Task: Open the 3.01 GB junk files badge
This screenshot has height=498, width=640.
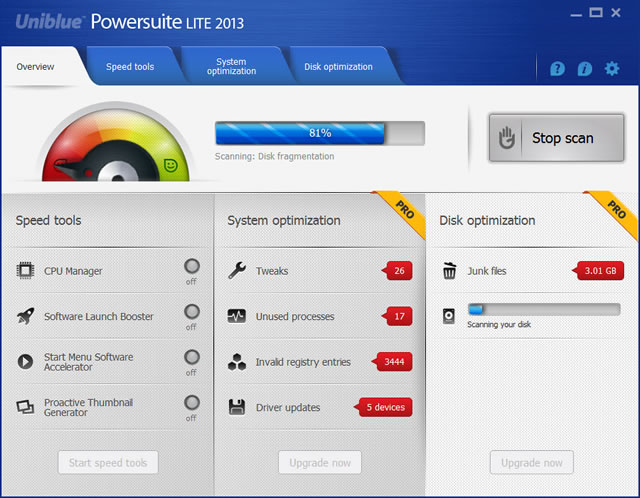Action: click(x=598, y=271)
